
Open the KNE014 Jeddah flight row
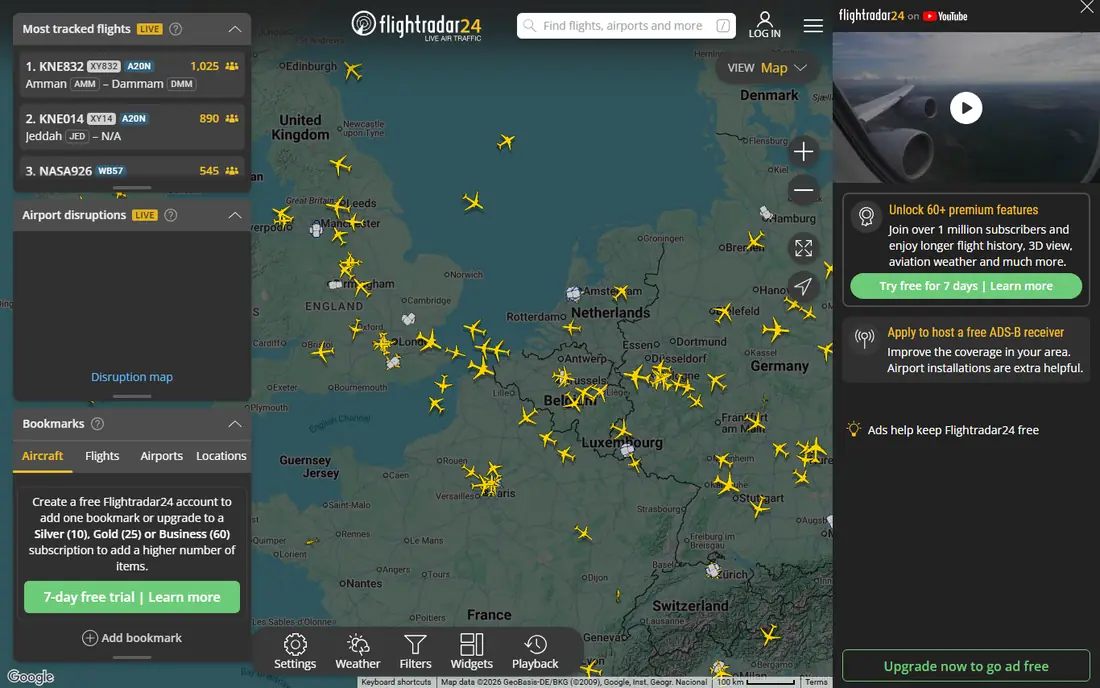click(132, 127)
